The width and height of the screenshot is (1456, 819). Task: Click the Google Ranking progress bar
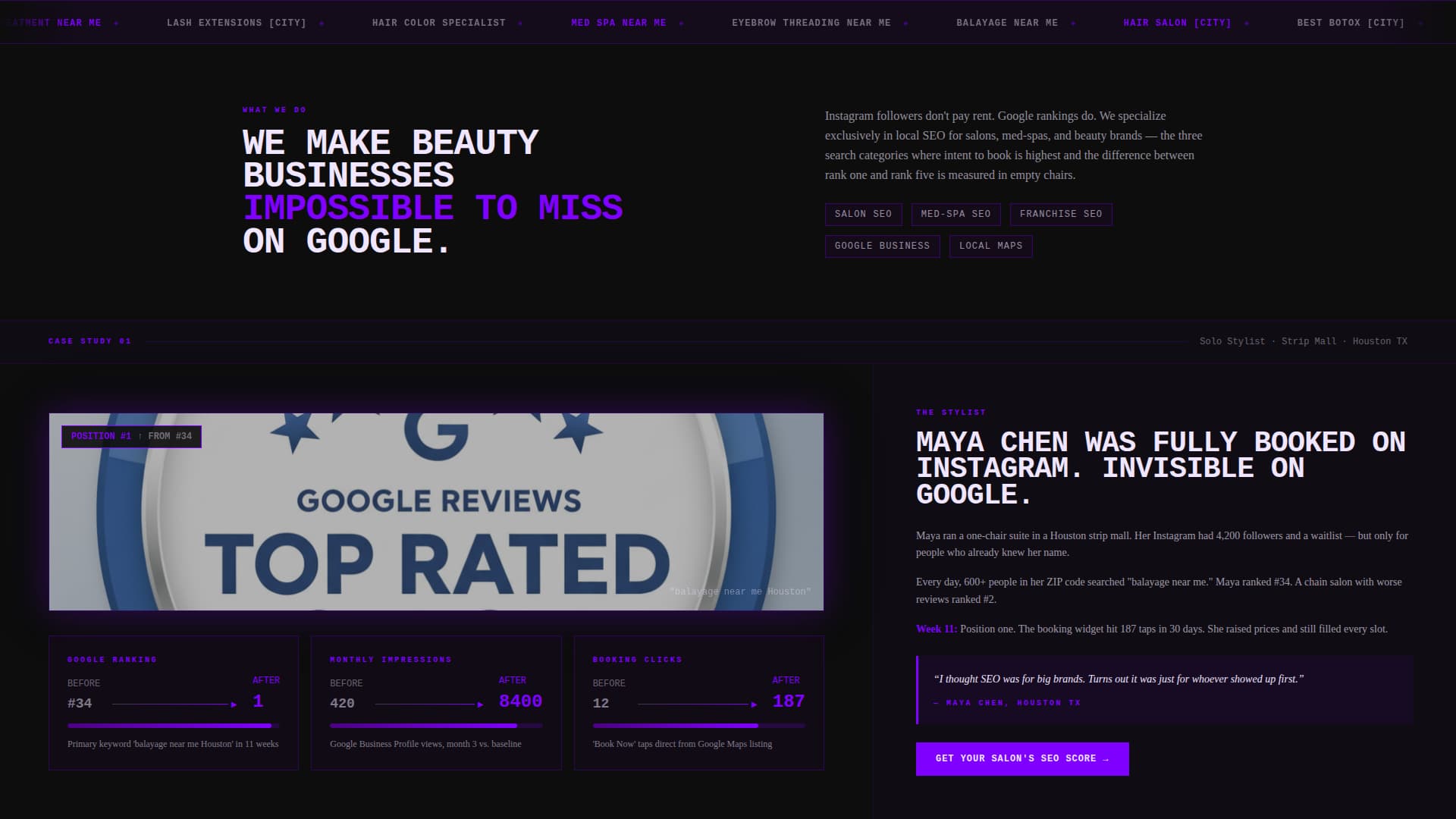tap(174, 726)
